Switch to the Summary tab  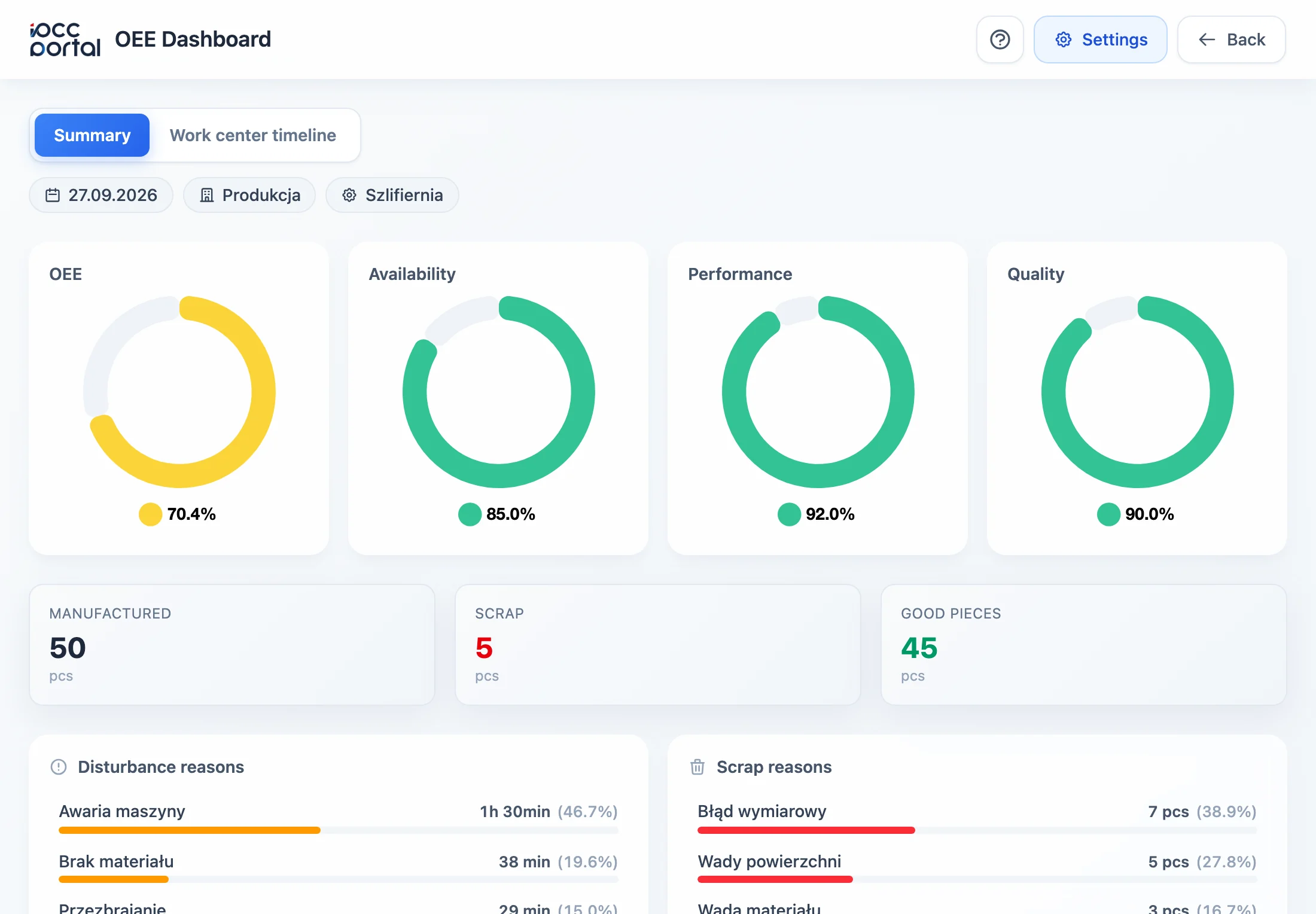click(92, 135)
